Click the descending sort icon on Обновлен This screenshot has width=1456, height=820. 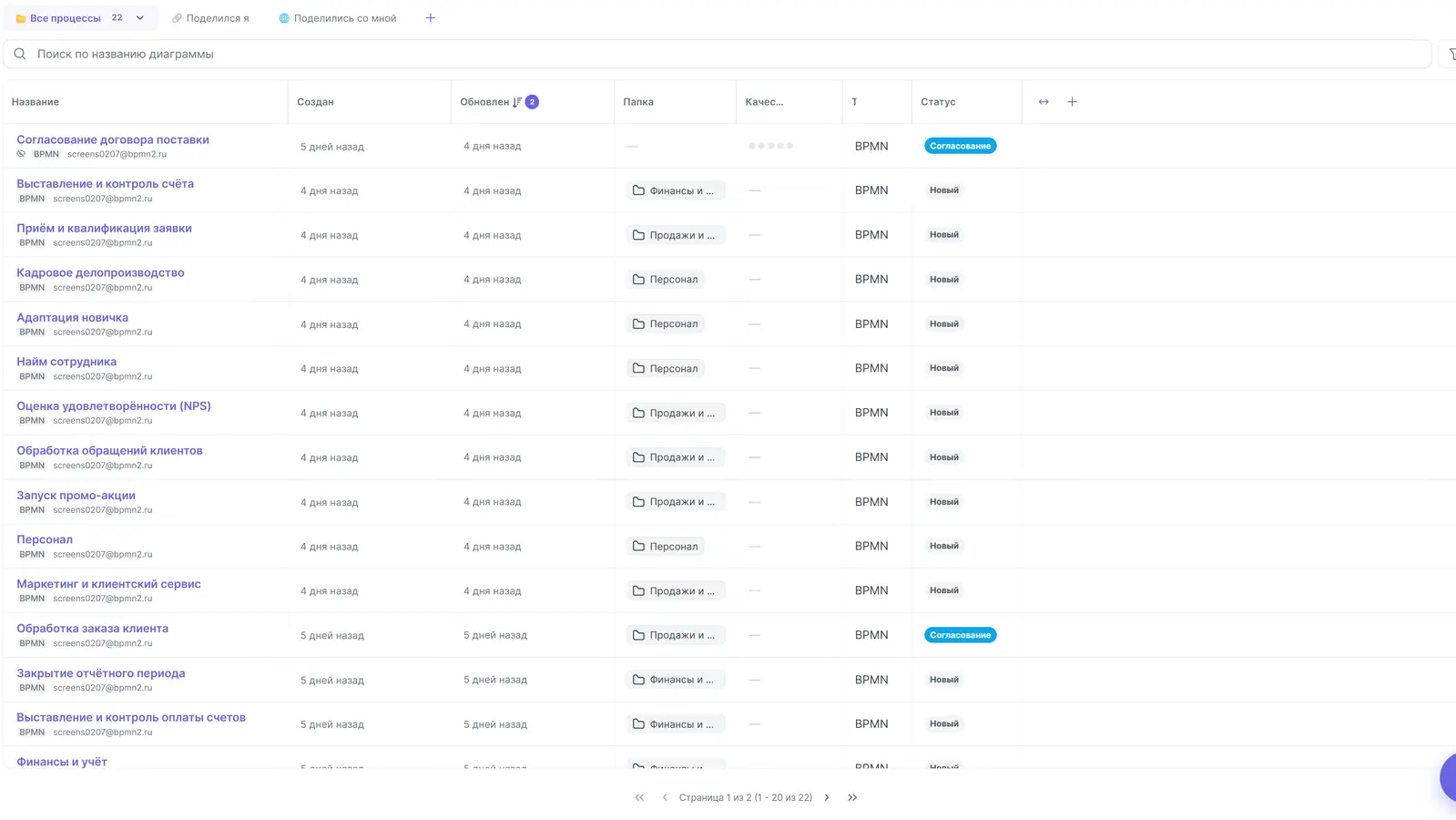pyautogui.click(x=517, y=102)
